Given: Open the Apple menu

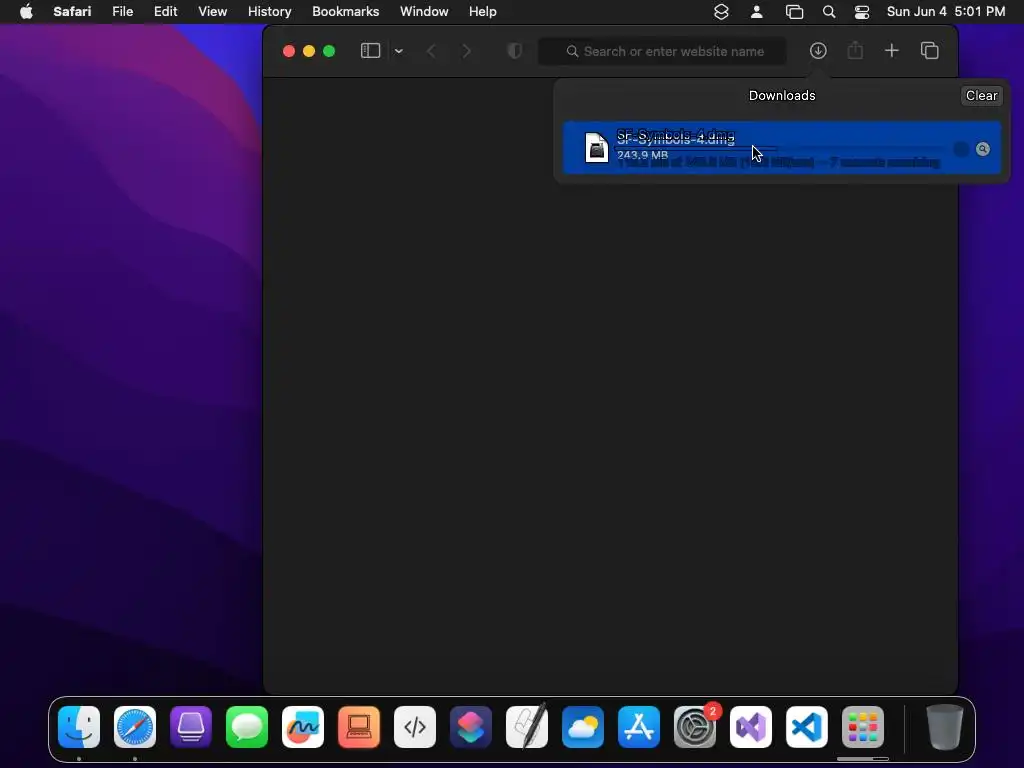Looking at the screenshot, I should click(x=26, y=12).
